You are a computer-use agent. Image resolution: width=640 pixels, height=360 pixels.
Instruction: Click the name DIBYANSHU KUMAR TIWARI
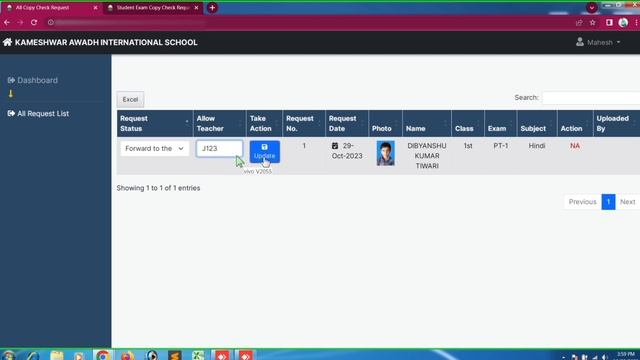tap(427, 156)
